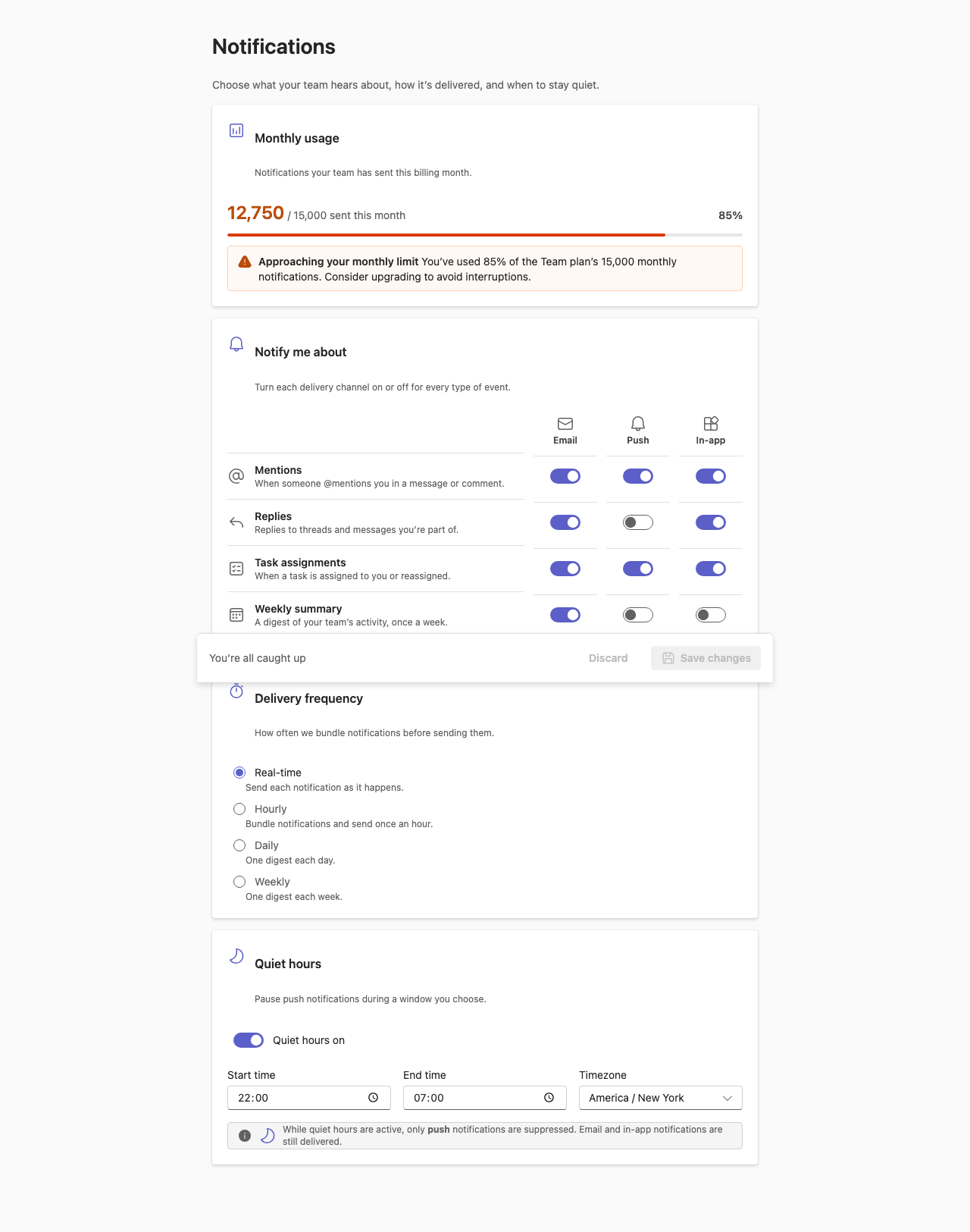Select the Hourly delivery frequency

click(x=239, y=809)
